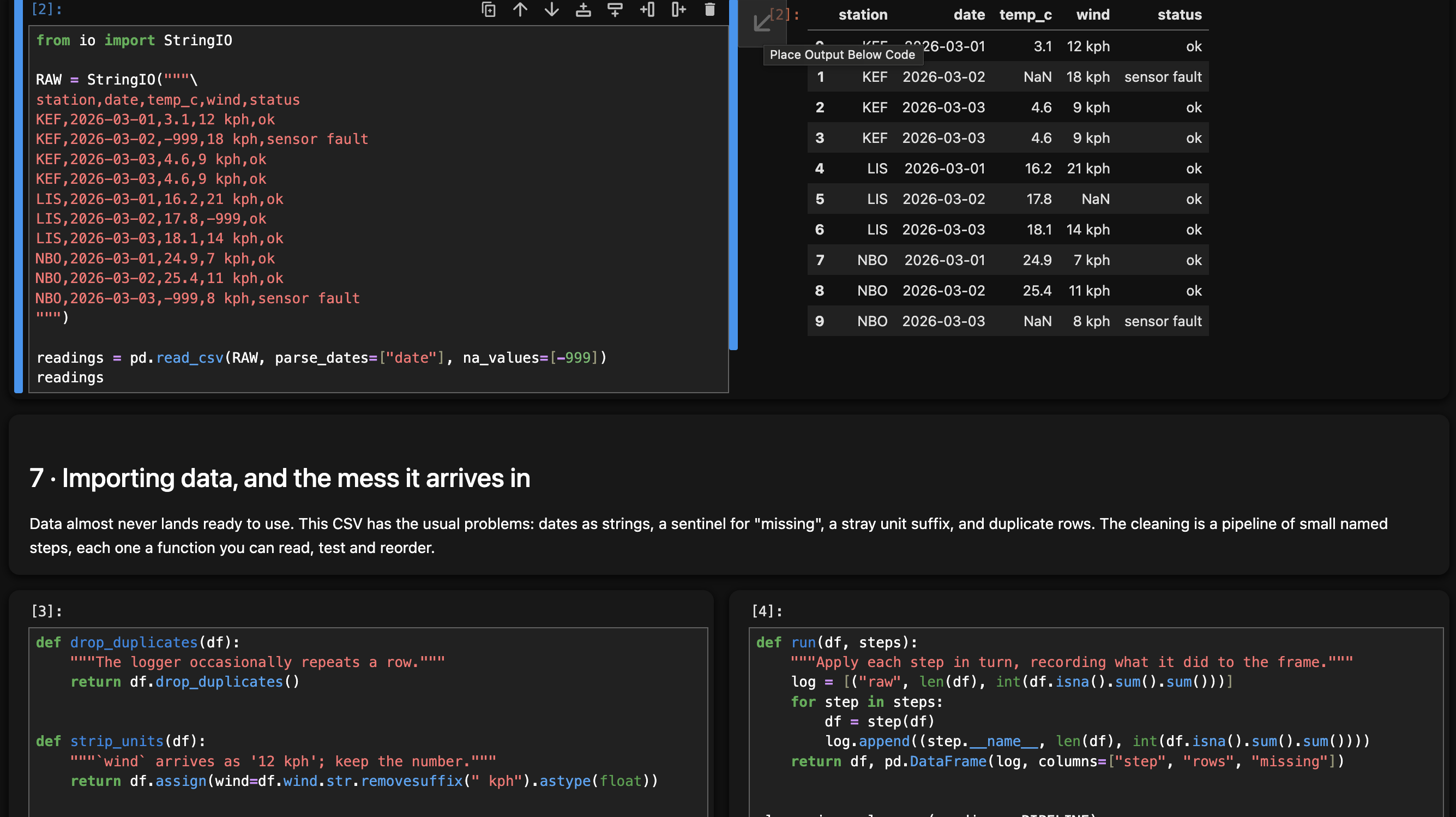1456x817 pixels.
Task: Click the 'def strip_units(df):' line
Action: point(121,741)
